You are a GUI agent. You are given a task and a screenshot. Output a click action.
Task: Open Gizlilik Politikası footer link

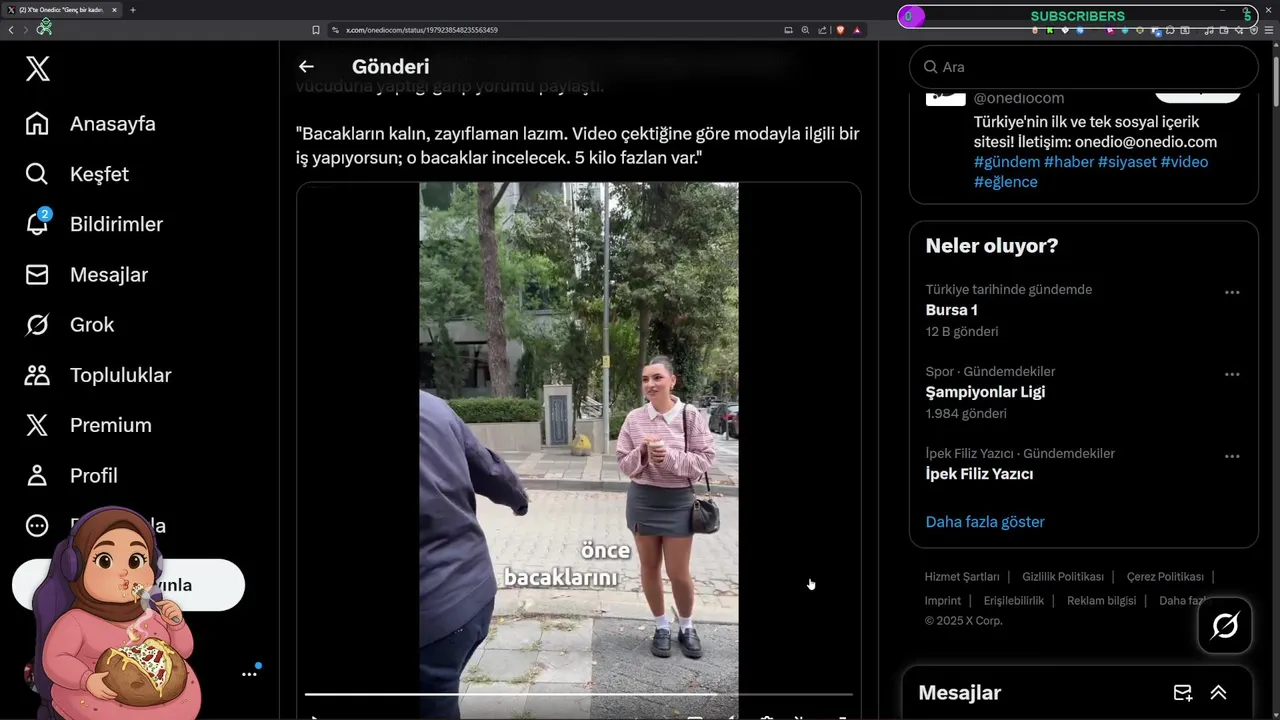click(x=1063, y=577)
